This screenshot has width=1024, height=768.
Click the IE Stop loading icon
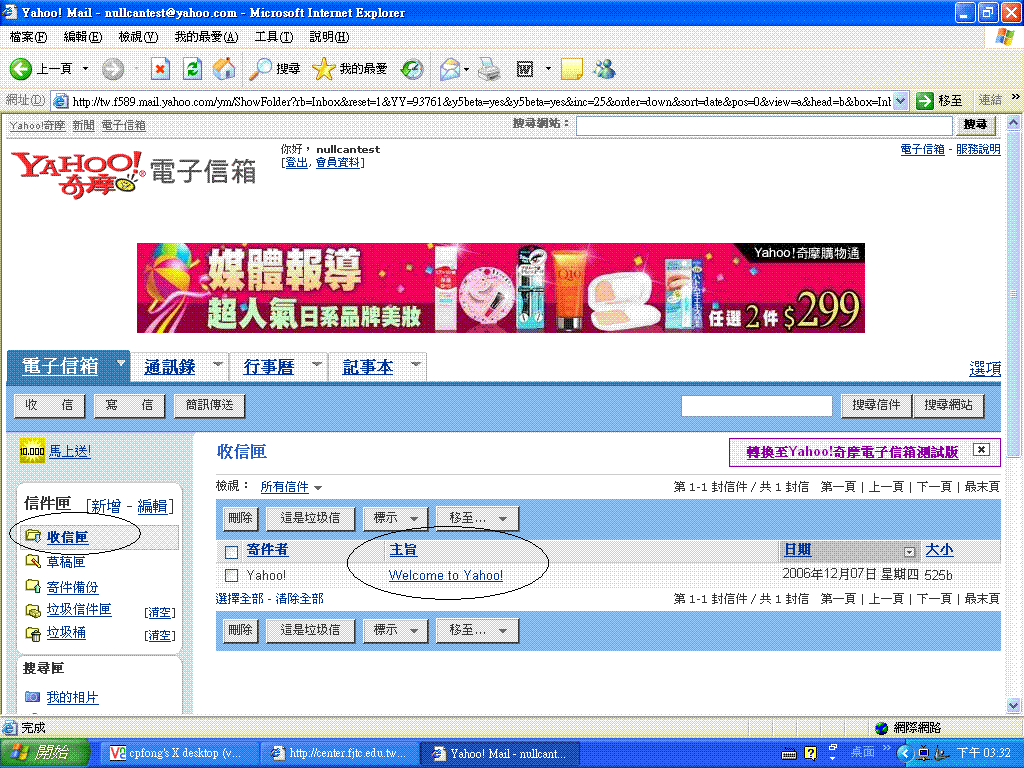click(160, 69)
